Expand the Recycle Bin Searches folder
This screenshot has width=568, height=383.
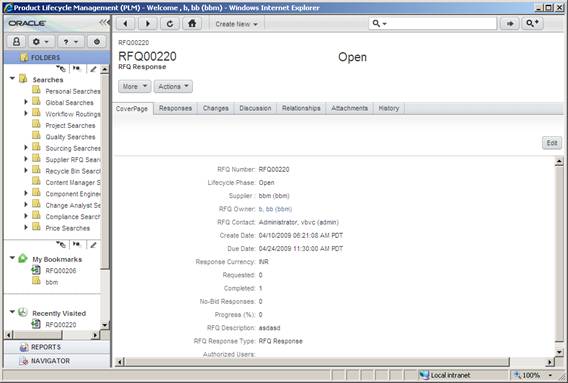[26, 170]
